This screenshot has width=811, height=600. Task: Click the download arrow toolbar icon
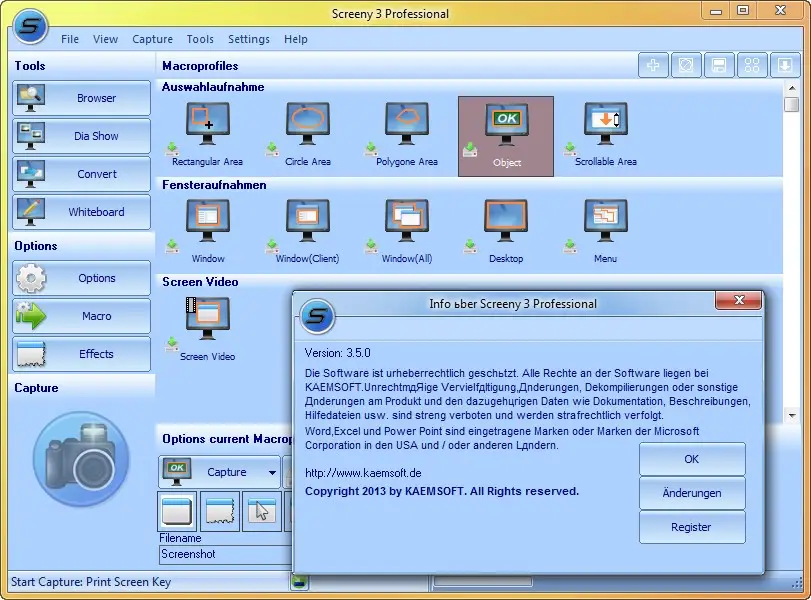[x=785, y=65]
